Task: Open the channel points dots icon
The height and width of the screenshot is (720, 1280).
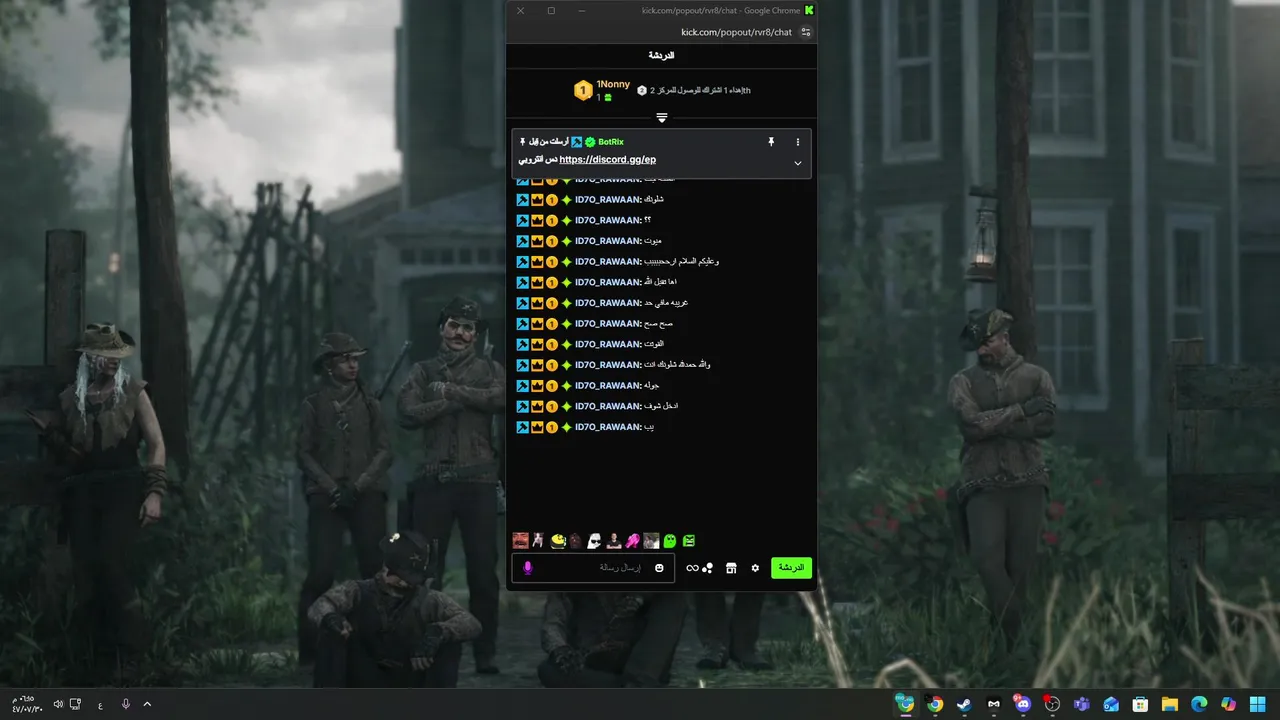Action: pyautogui.click(x=708, y=568)
